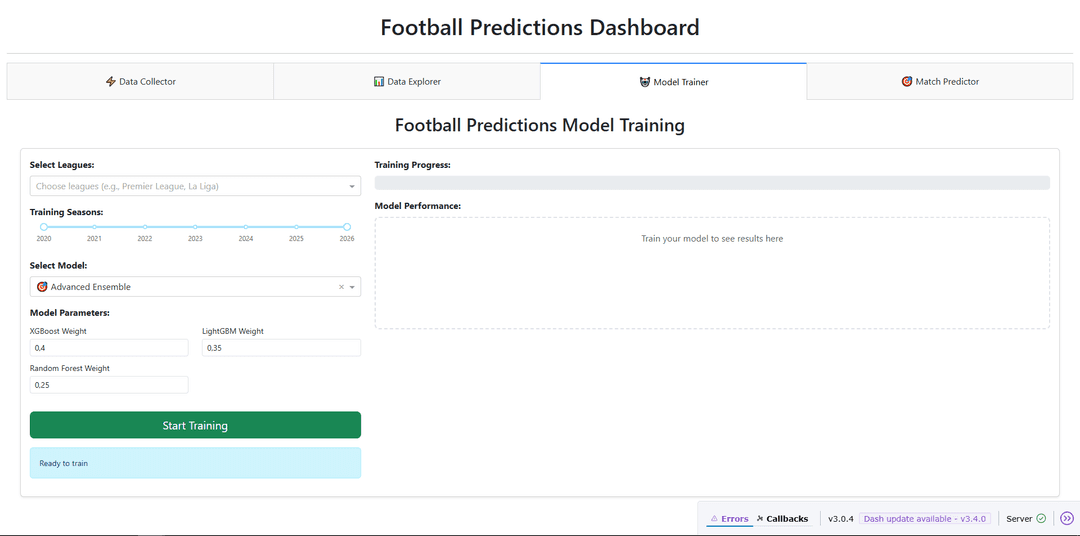Expand the Select Model dropdown arrow

click(x=352, y=287)
